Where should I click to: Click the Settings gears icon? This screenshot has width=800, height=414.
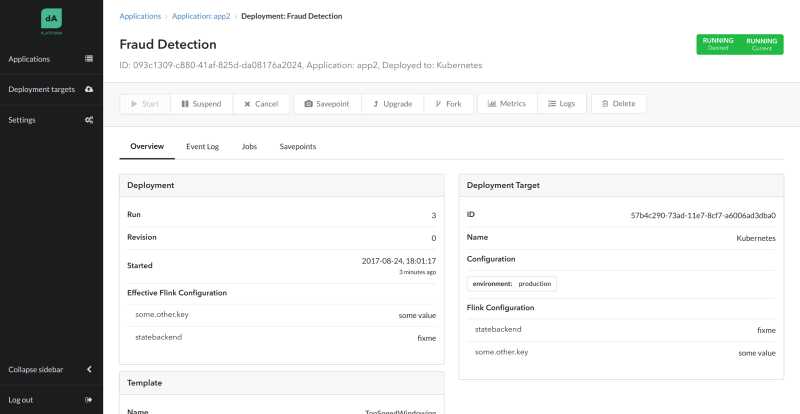(x=89, y=120)
